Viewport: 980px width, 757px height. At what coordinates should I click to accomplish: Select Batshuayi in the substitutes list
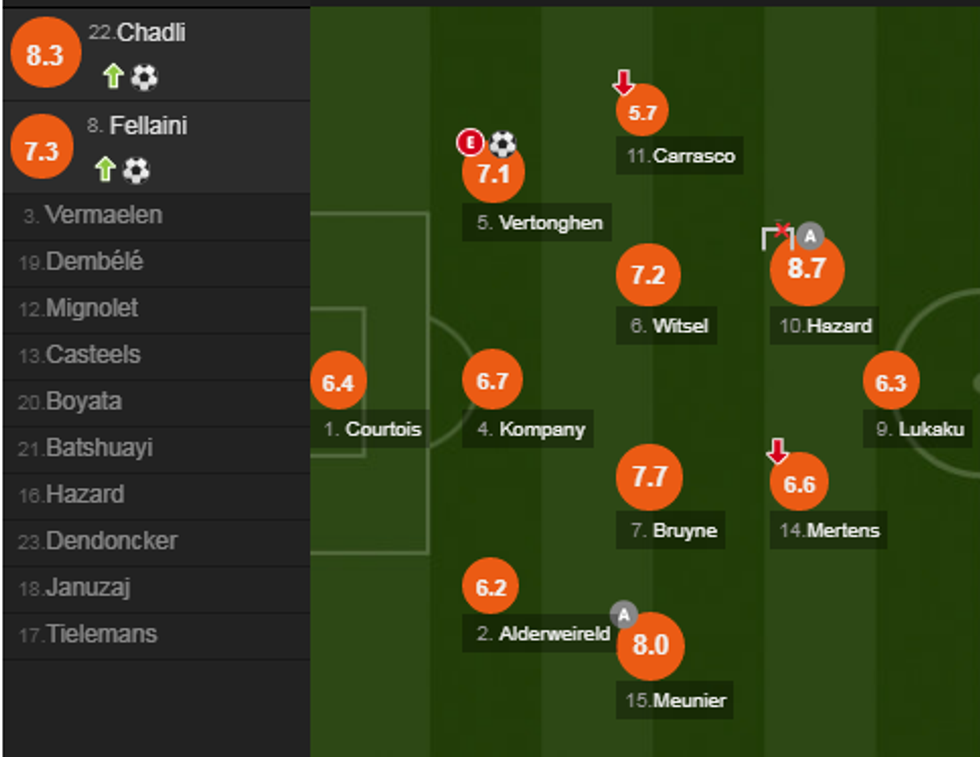coord(99,448)
